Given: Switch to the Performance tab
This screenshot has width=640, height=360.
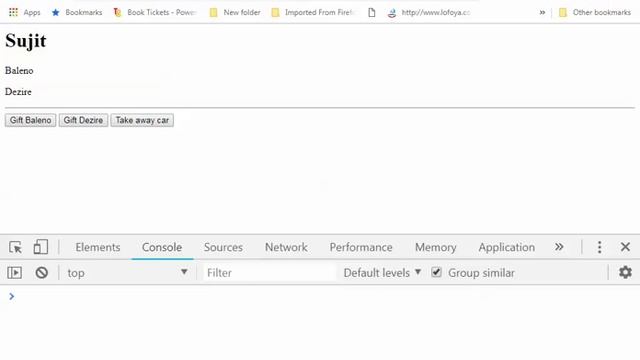Looking at the screenshot, I should [x=361, y=247].
